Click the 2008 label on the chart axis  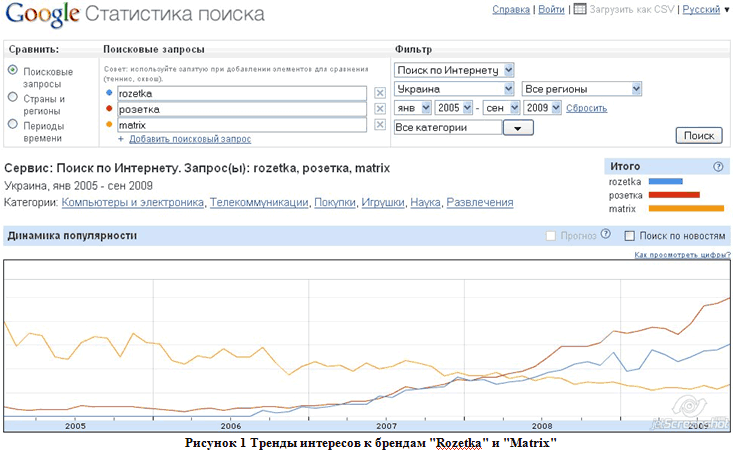click(542, 426)
